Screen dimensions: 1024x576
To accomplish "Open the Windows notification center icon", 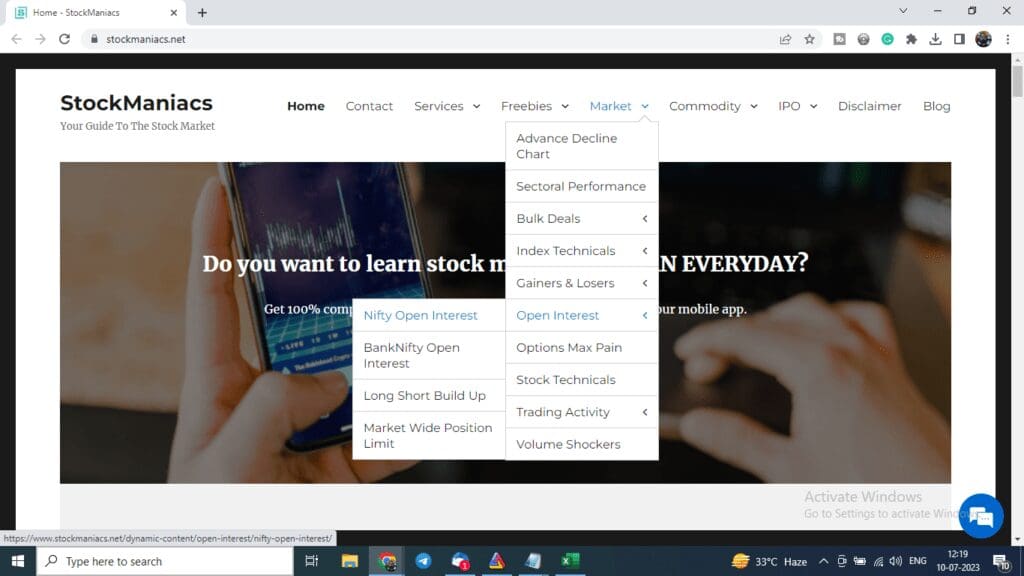I will [x=1002, y=561].
